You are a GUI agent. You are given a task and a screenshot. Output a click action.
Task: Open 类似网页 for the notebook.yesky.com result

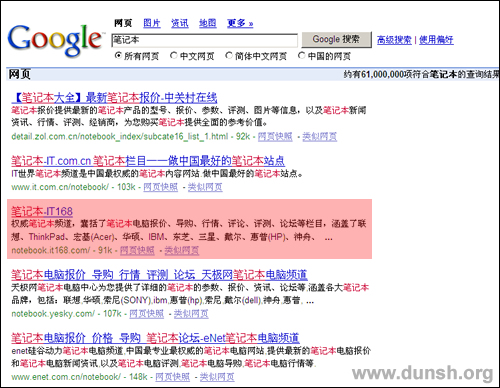[191, 314]
